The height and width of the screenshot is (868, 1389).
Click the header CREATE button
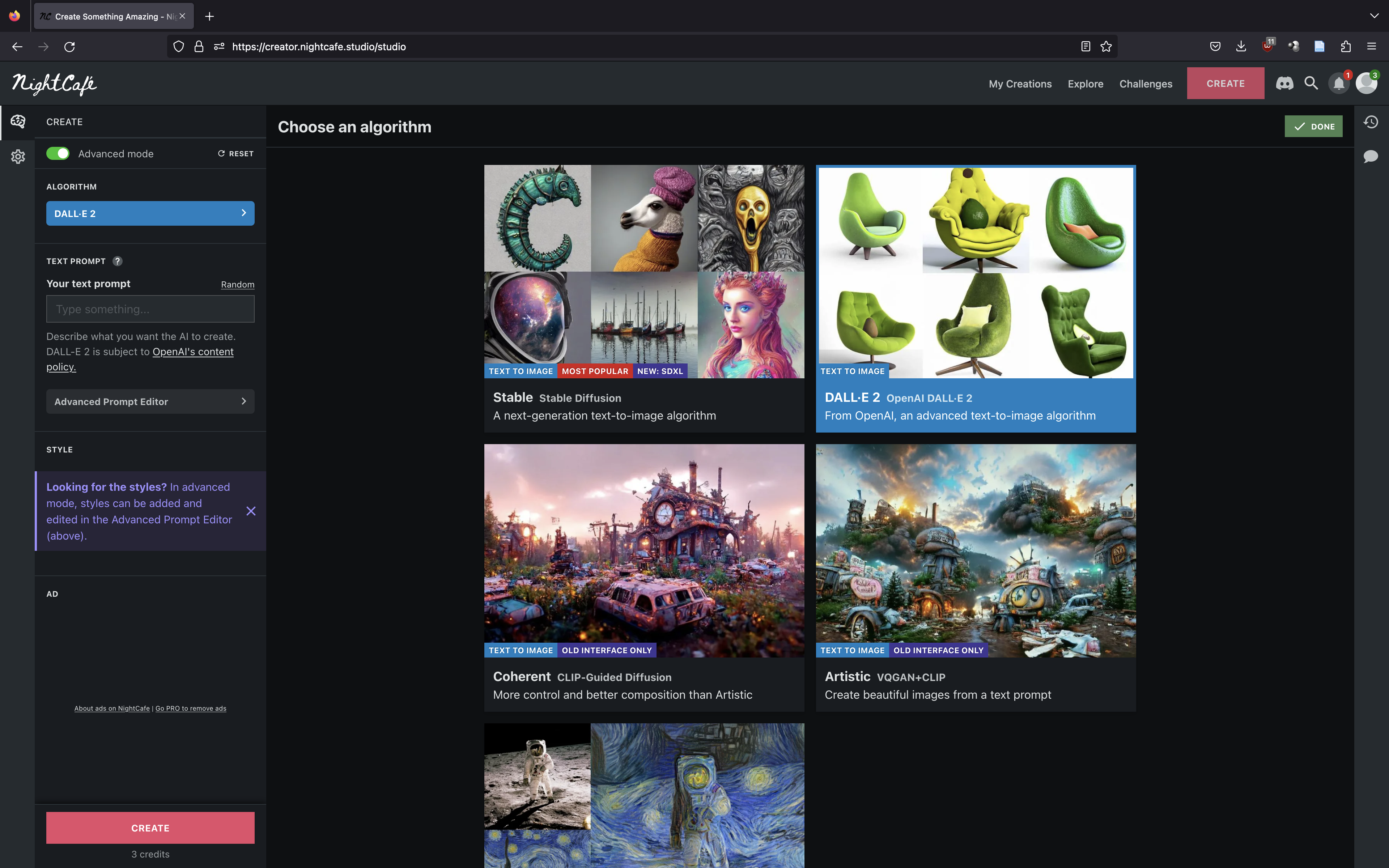1226,83
